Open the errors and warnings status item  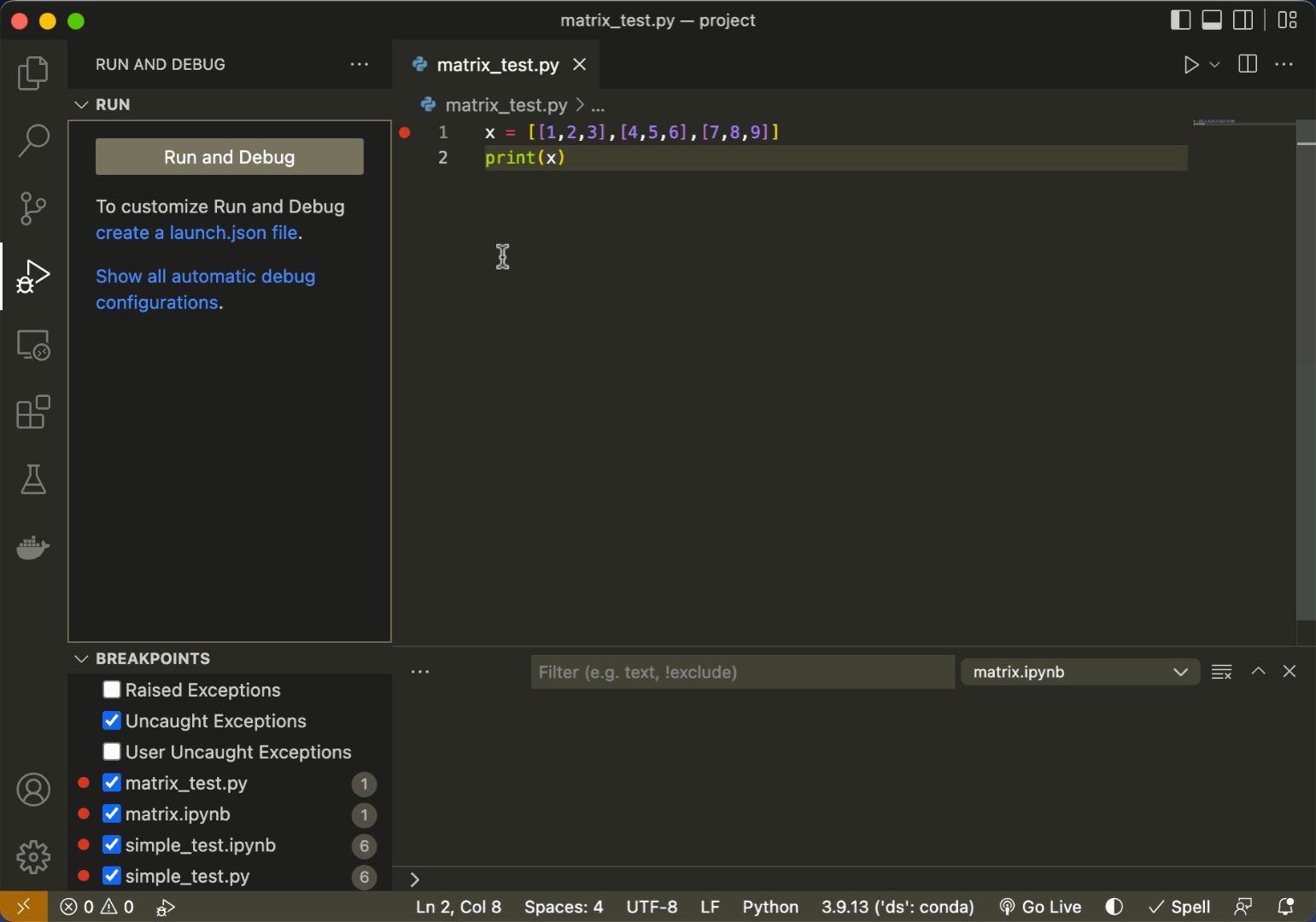click(x=97, y=907)
